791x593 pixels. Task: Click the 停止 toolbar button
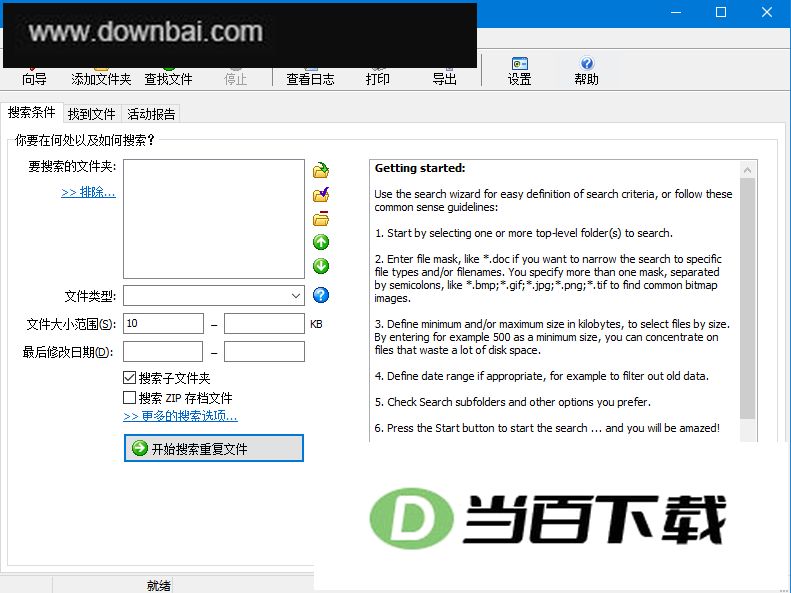pos(235,79)
